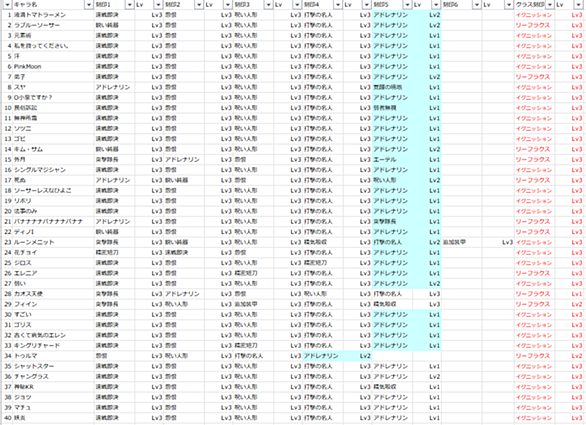Screen dimensions: 586x425
Task: Select the name cell カオス天使
Action: coord(53,294)
